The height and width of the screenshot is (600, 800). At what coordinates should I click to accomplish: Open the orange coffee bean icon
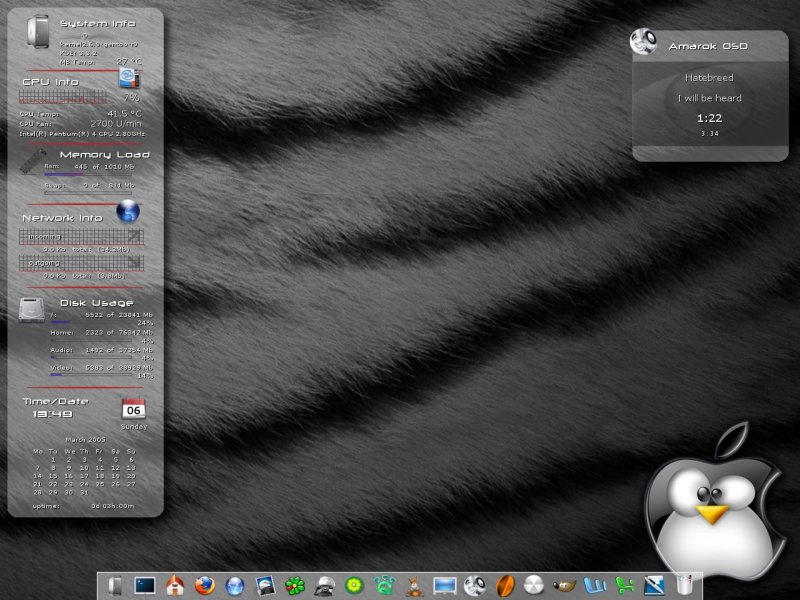tap(504, 586)
